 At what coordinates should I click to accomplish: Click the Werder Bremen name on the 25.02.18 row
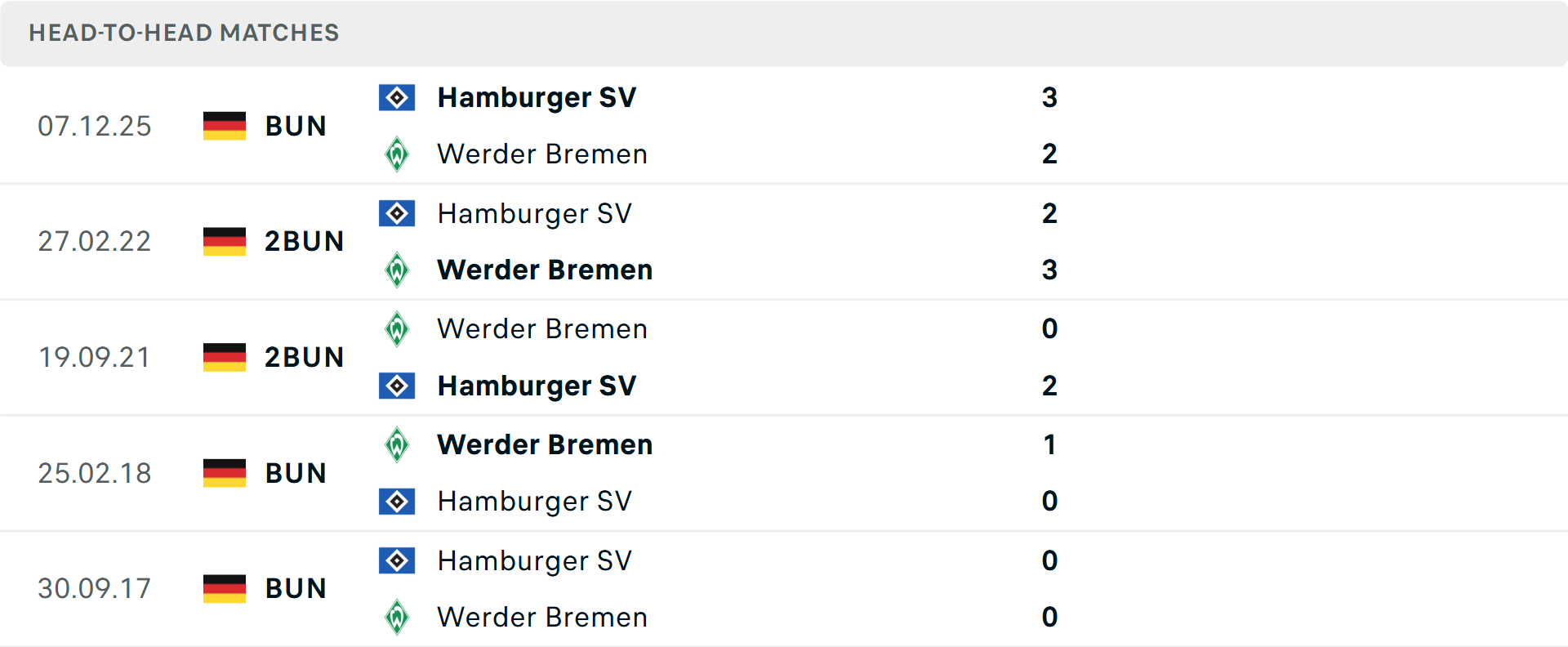click(x=545, y=444)
